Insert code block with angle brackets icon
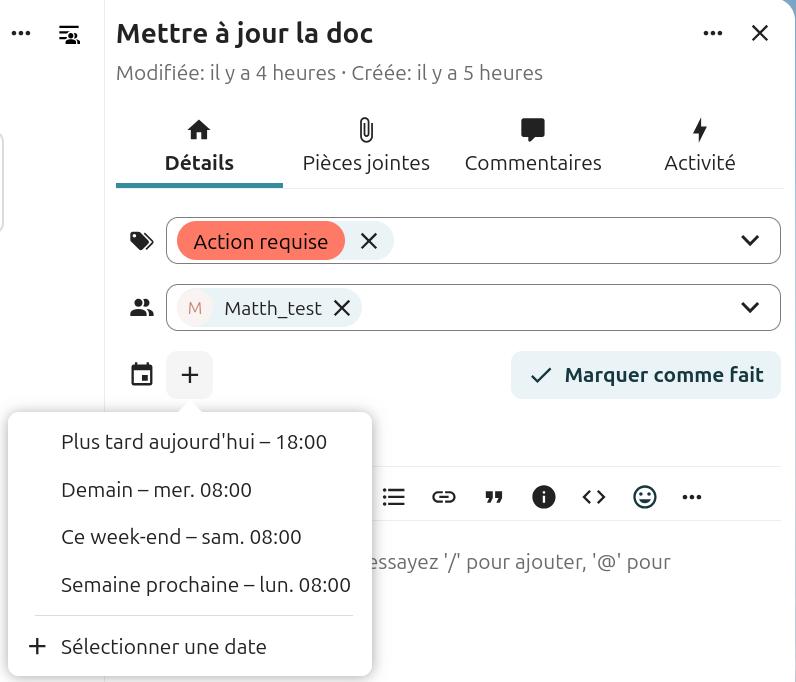This screenshot has height=682, width=796. click(594, 497)
